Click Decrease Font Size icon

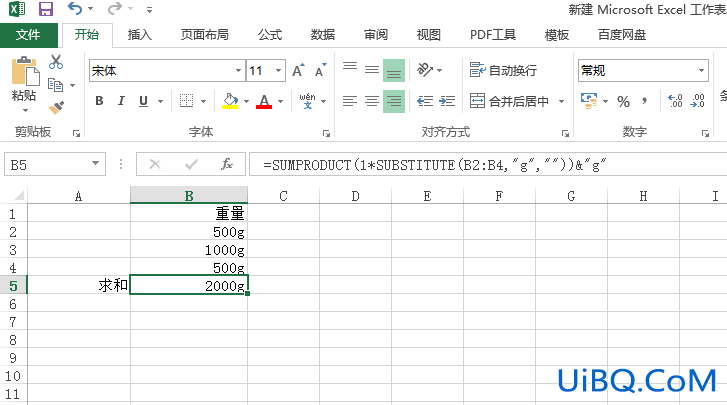(x=321, y=70)
